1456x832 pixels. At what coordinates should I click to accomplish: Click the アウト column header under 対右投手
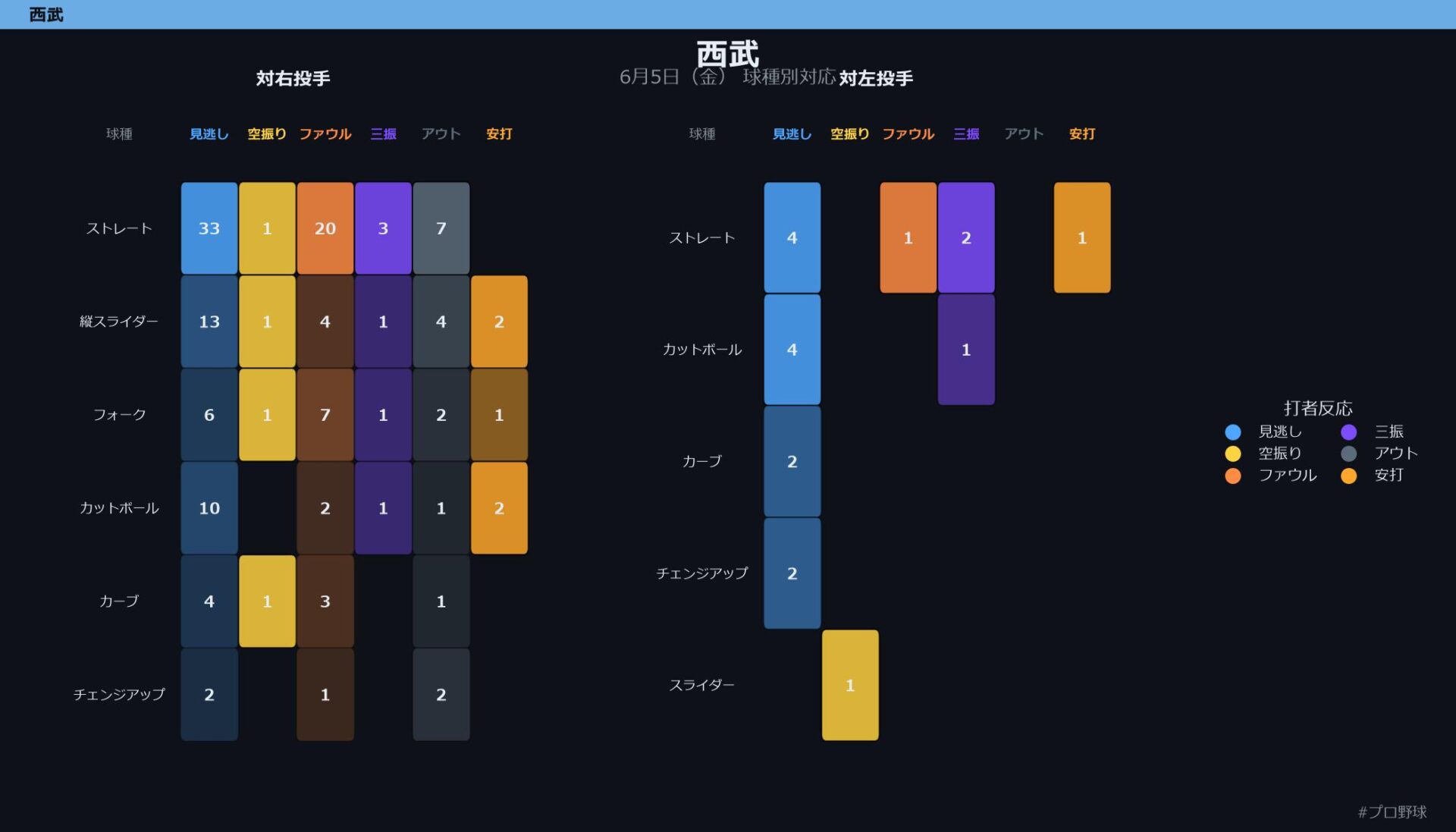point(441,134)
